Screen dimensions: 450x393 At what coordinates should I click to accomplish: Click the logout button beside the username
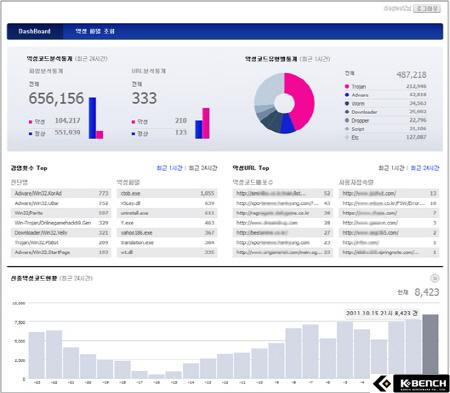pos(427,8)
